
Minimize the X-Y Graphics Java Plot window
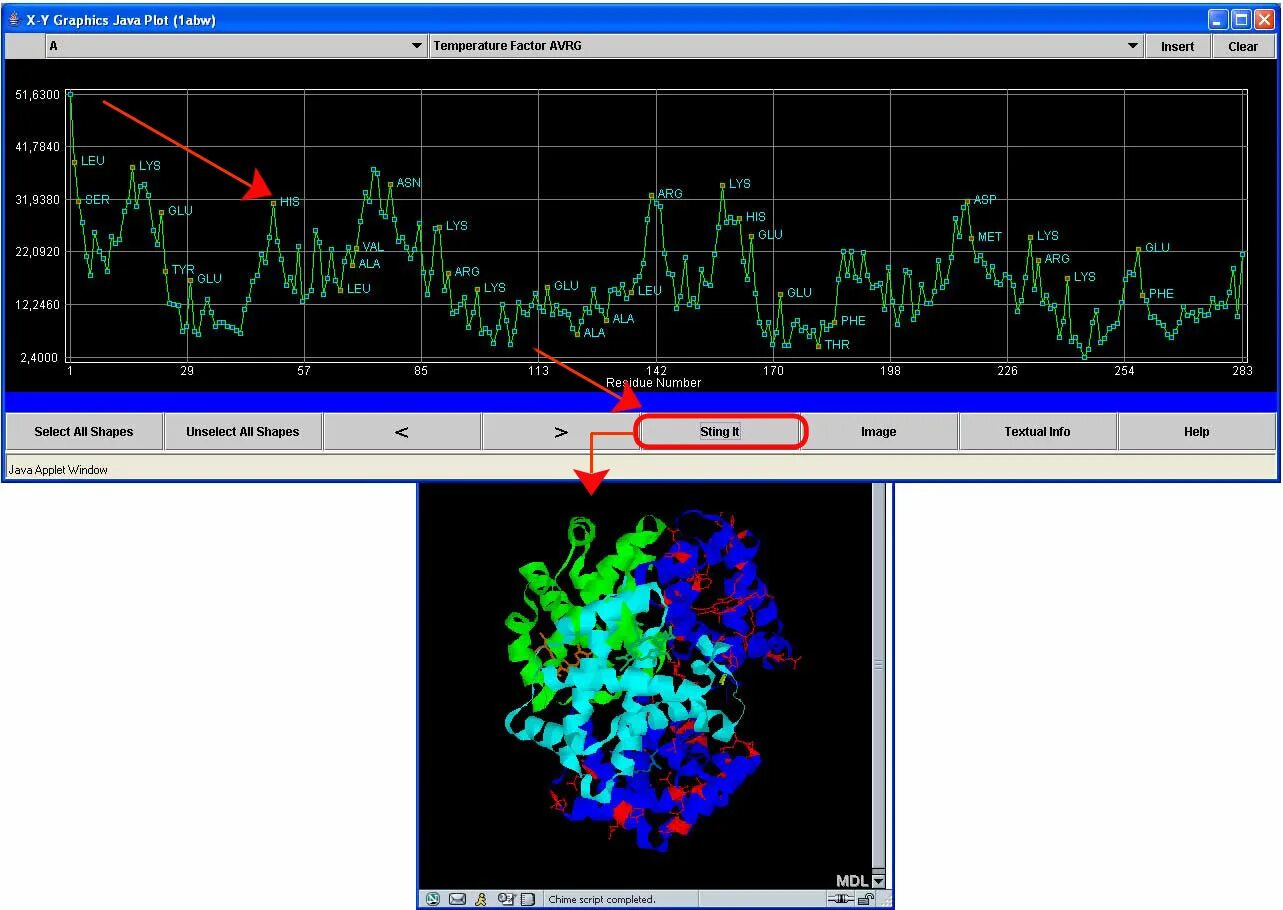point(1218,19)
